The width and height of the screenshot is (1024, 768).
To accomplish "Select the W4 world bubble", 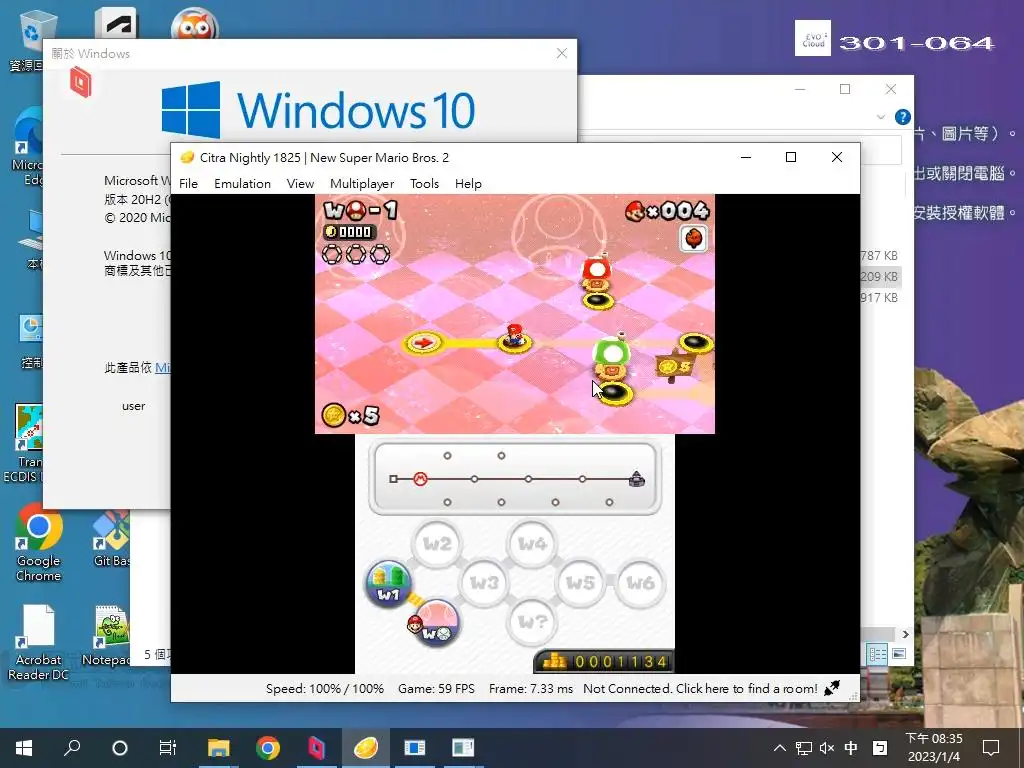I will coord(532,543).
